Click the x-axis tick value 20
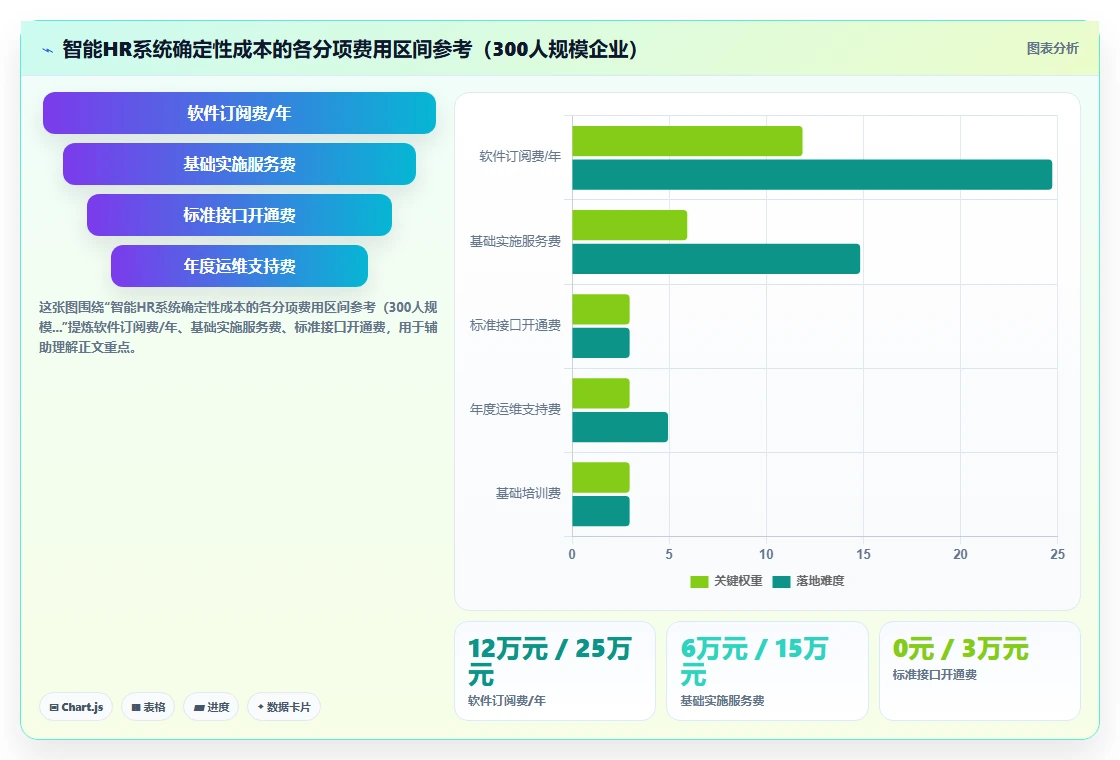 [x=960, y=554]
